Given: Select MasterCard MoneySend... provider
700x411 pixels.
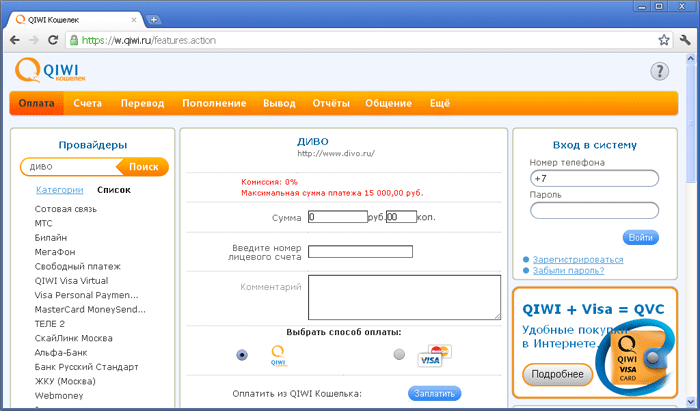Looking at the screenshot, I should pyautogui.click(x=90, y=309).
